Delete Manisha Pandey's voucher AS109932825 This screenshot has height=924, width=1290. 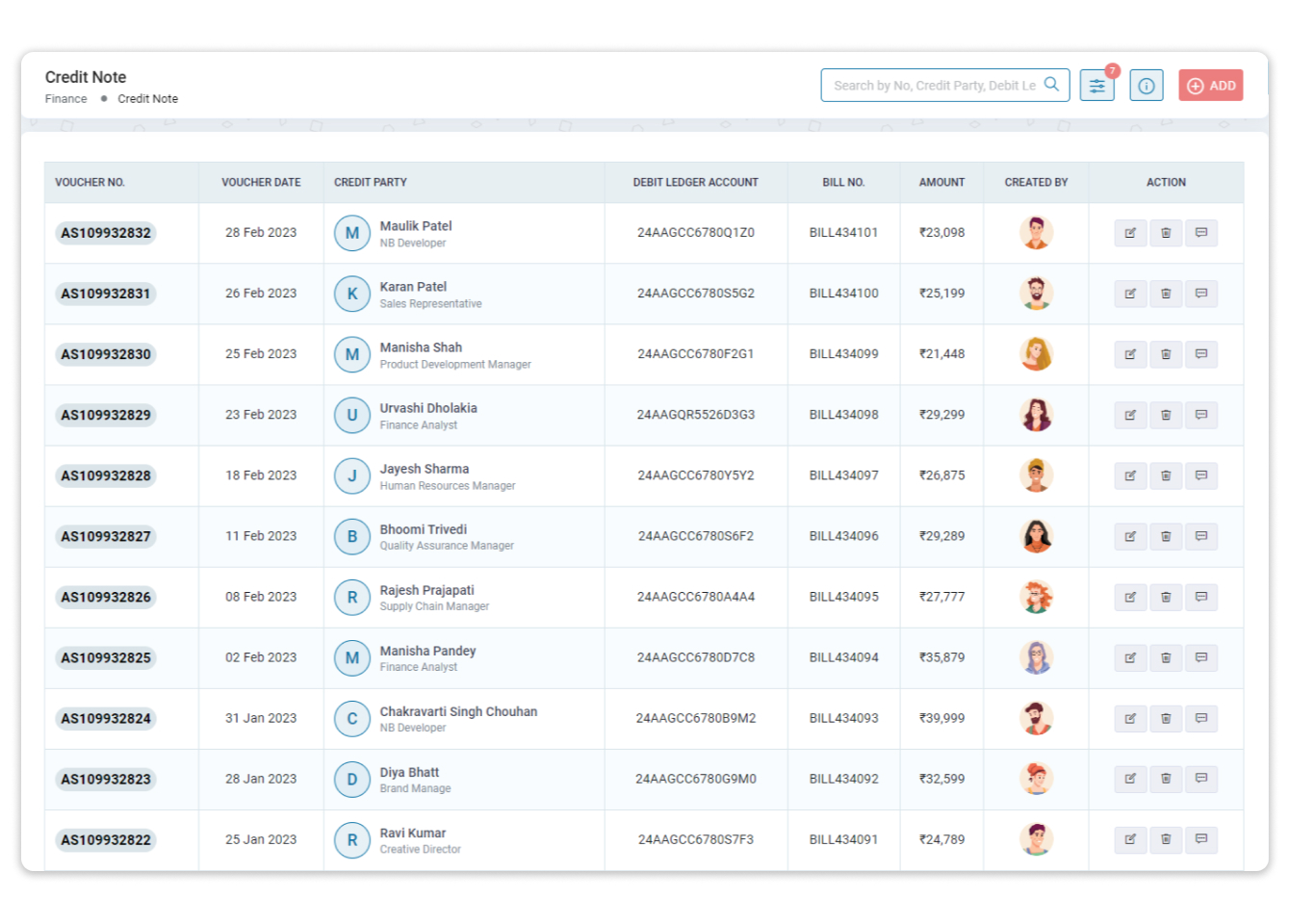(1166, 657)
